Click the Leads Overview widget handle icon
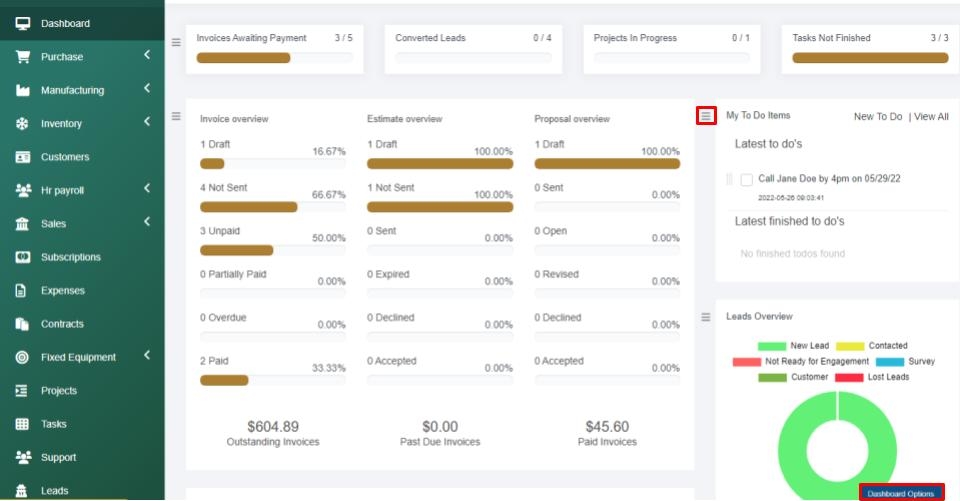The width and height of the screenshot is (960, 501). 706,317
